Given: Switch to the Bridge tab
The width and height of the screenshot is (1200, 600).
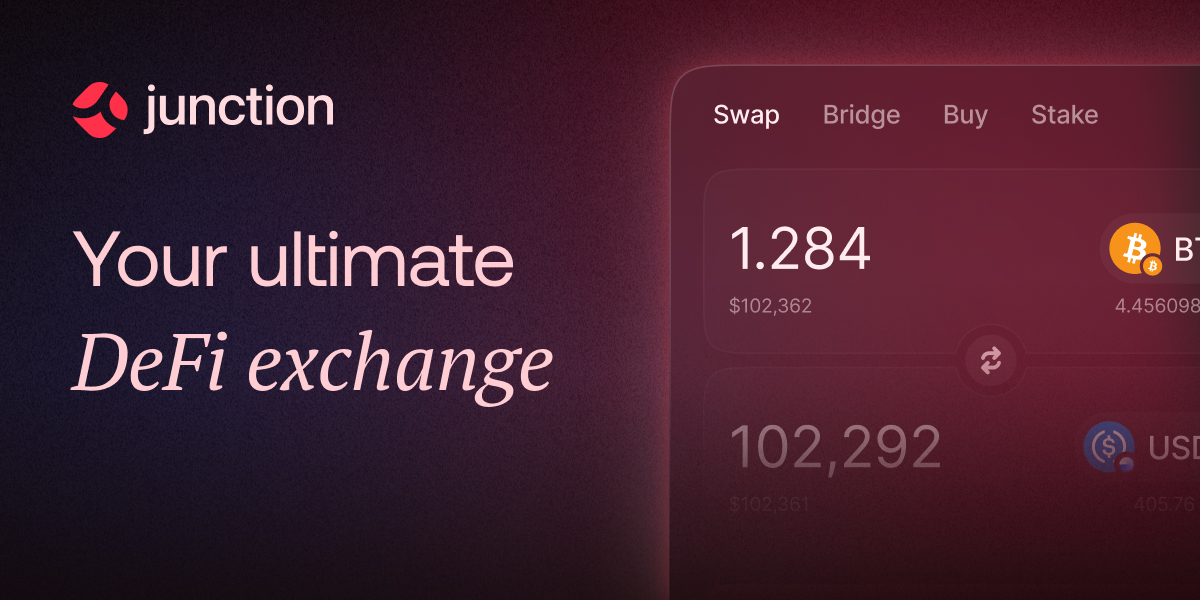Looking at the screenshot, I should pos(861,115).
